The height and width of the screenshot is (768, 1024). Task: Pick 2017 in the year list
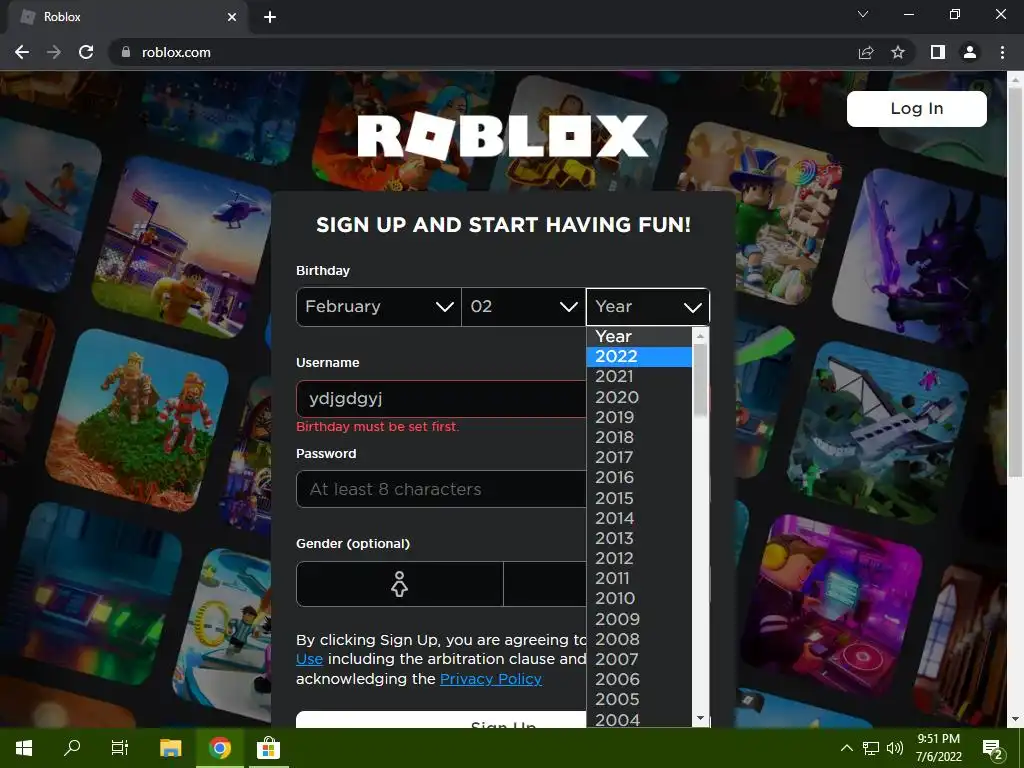click(x=639, y=458)
